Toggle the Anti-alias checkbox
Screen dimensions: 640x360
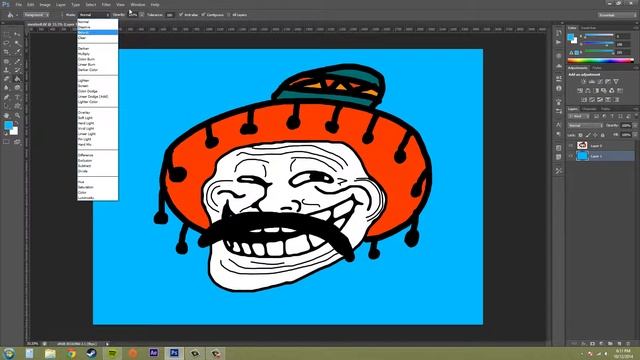[181, 15]
